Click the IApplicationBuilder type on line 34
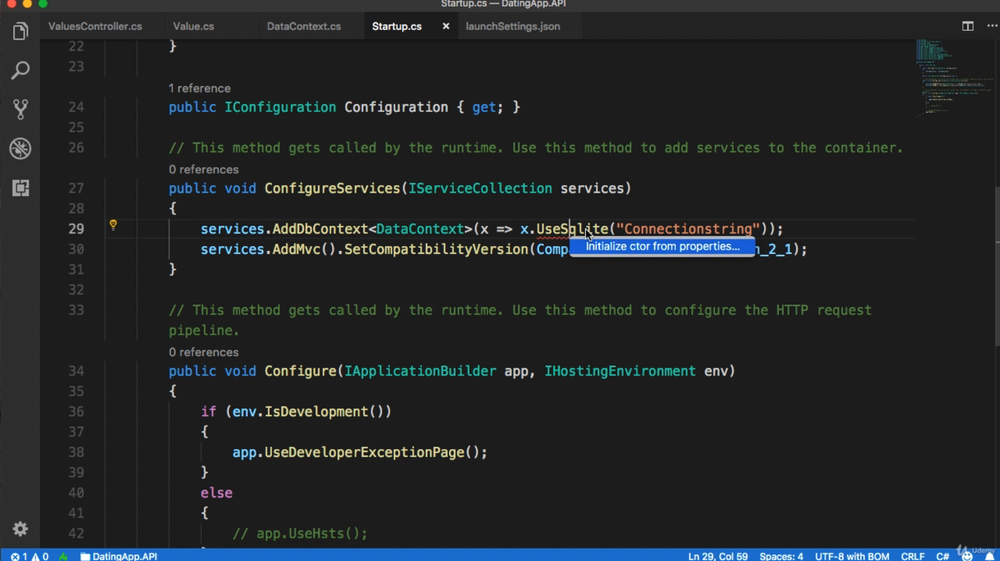 pyautogui.click(x=420, y=370)
